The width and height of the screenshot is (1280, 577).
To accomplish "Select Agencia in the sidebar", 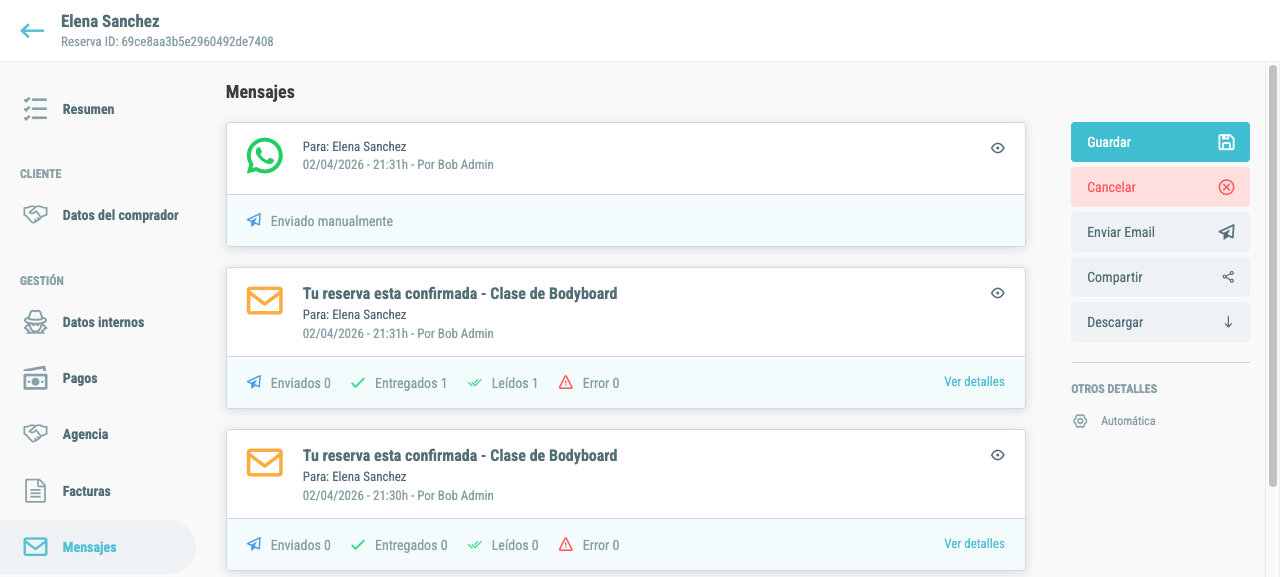I will (98, 435).
